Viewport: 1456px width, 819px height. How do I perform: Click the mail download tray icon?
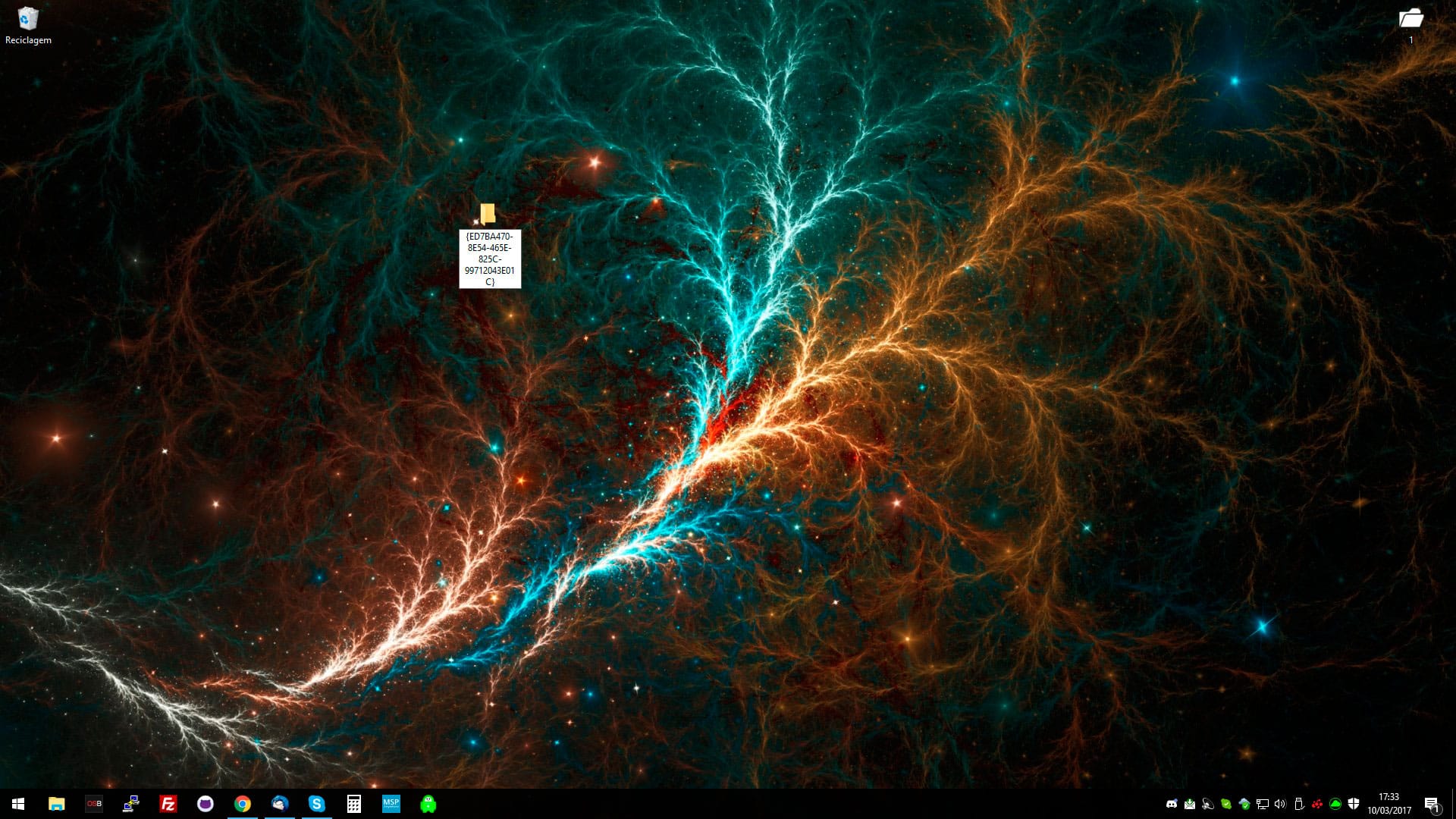click(1190, 804)
